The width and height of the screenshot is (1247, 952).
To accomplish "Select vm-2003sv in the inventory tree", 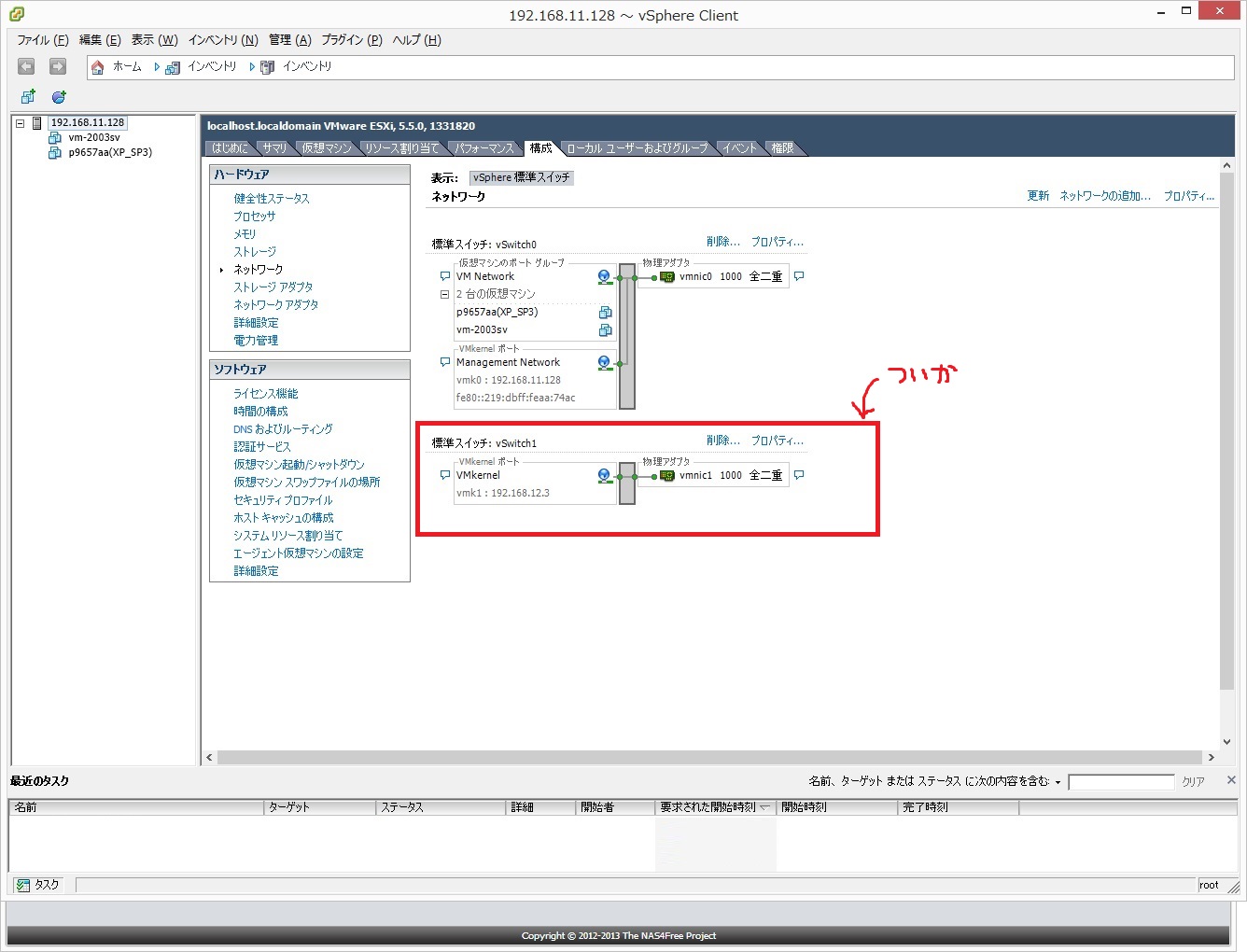I will click(94, 138).
